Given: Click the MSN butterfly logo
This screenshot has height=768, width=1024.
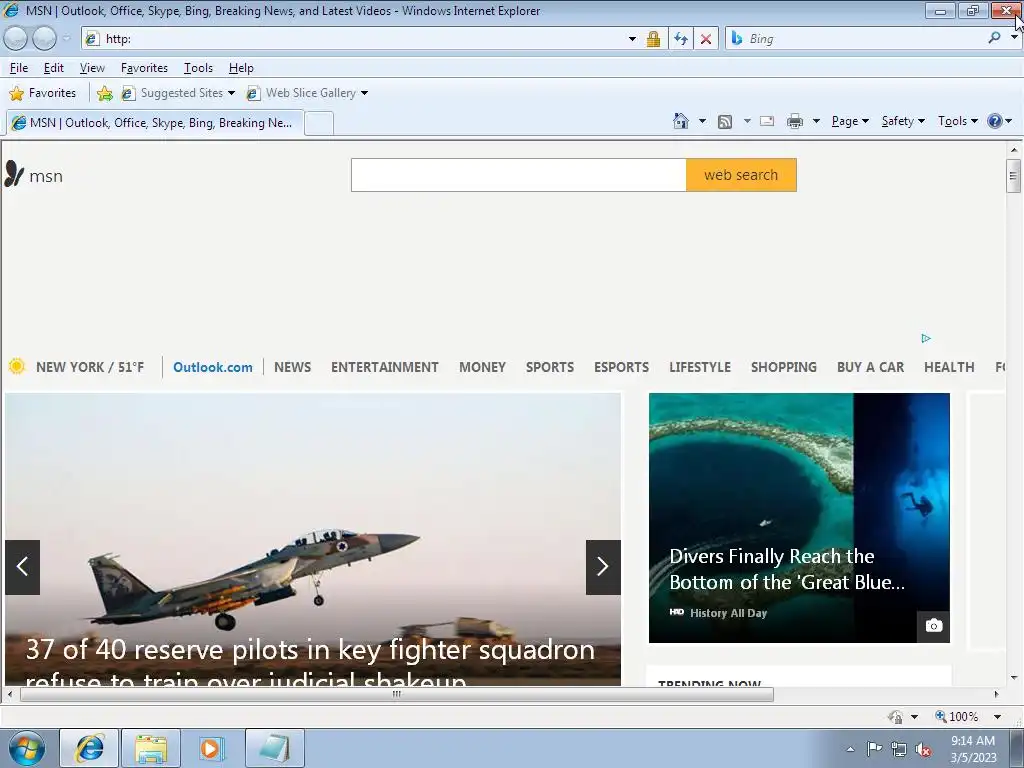Looking at the screenshot, I should [14, 174].
